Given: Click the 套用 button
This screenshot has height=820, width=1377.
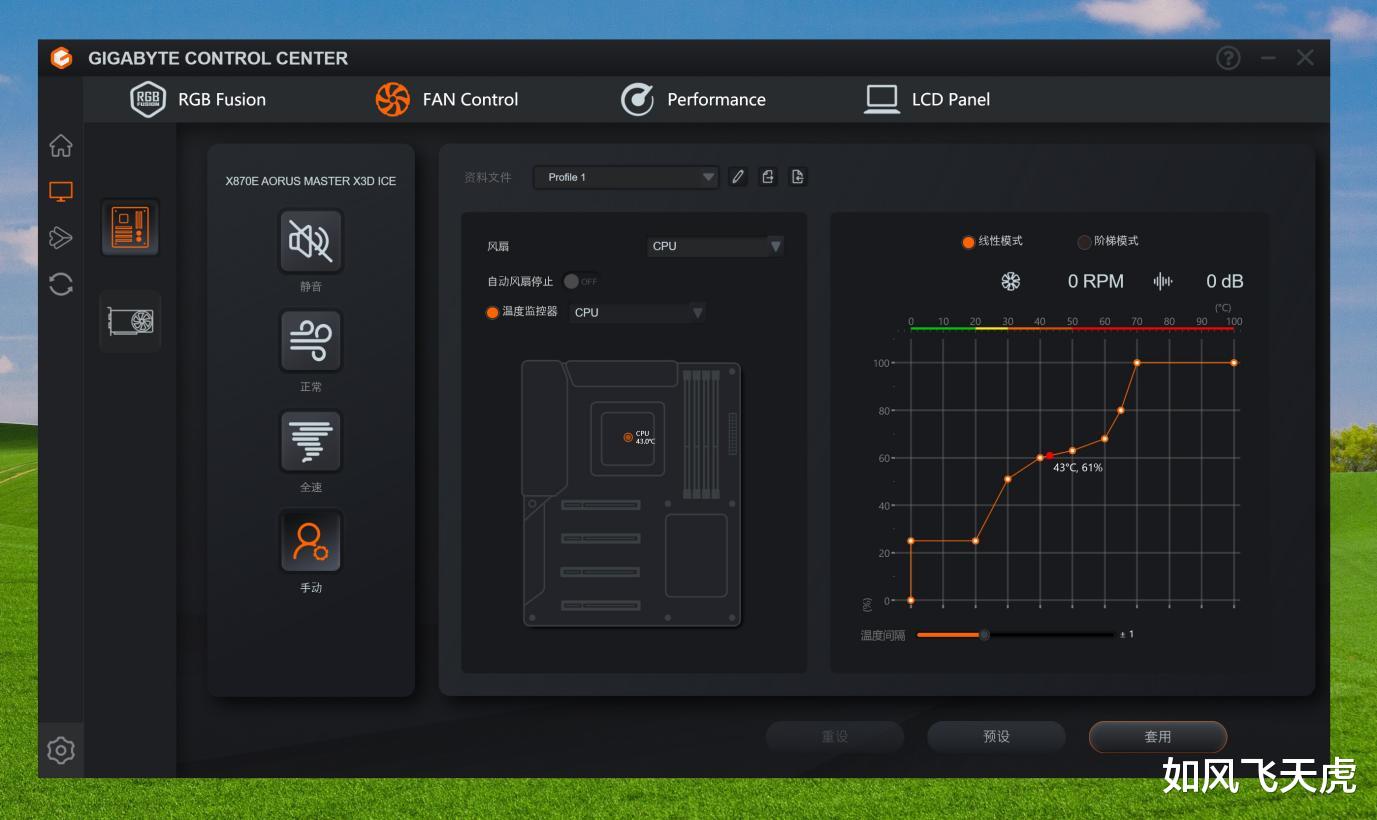Looking at the screenshot, I should [x=1158, y=736].
